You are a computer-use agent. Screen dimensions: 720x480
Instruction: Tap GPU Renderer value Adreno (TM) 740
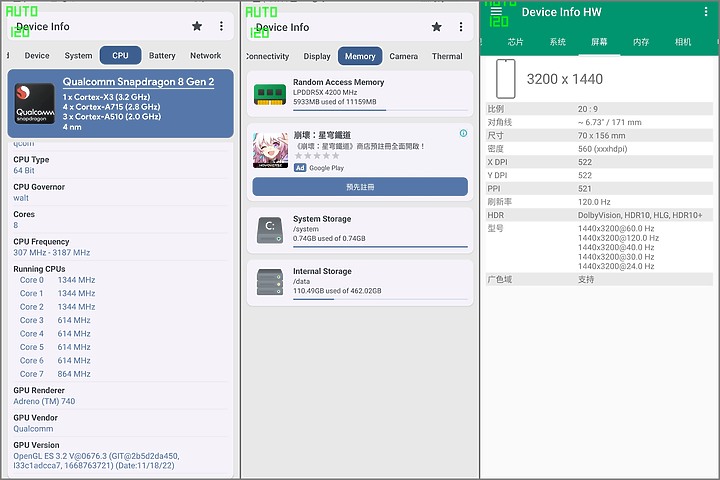coord(44,401)
